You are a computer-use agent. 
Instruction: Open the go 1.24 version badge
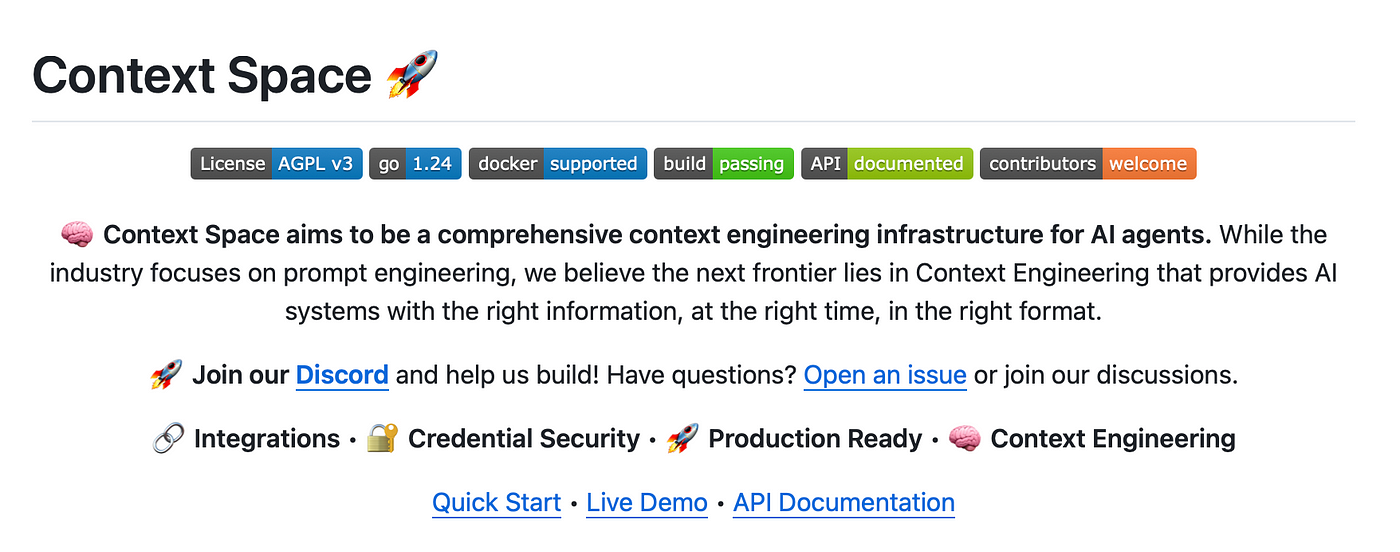(x=415, y=164)
